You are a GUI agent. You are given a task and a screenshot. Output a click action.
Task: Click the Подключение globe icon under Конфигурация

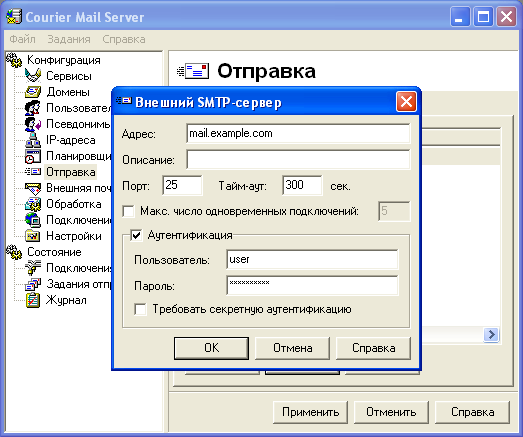point(33,220)
